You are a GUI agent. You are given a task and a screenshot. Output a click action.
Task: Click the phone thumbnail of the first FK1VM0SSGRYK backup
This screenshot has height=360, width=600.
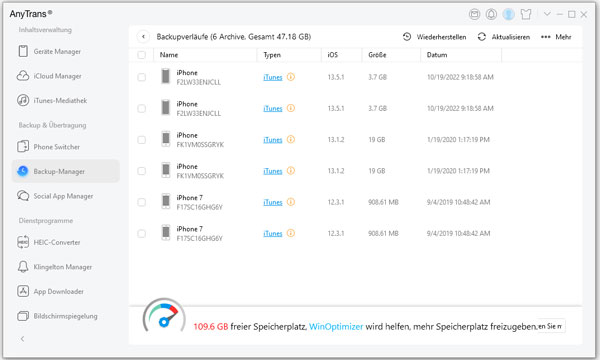point(165,139)
